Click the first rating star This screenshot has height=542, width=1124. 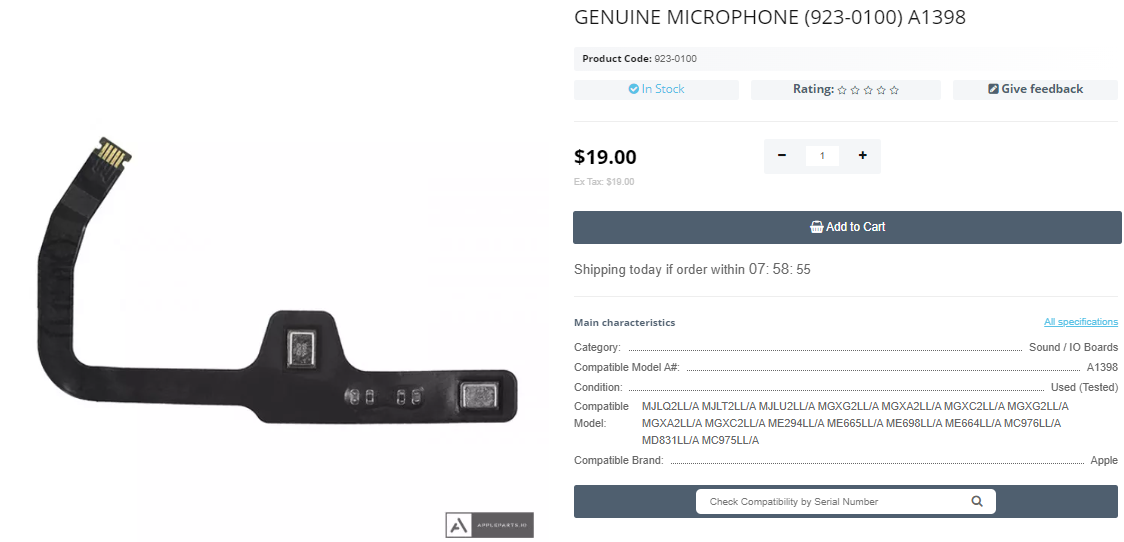(x=842, y=90)
